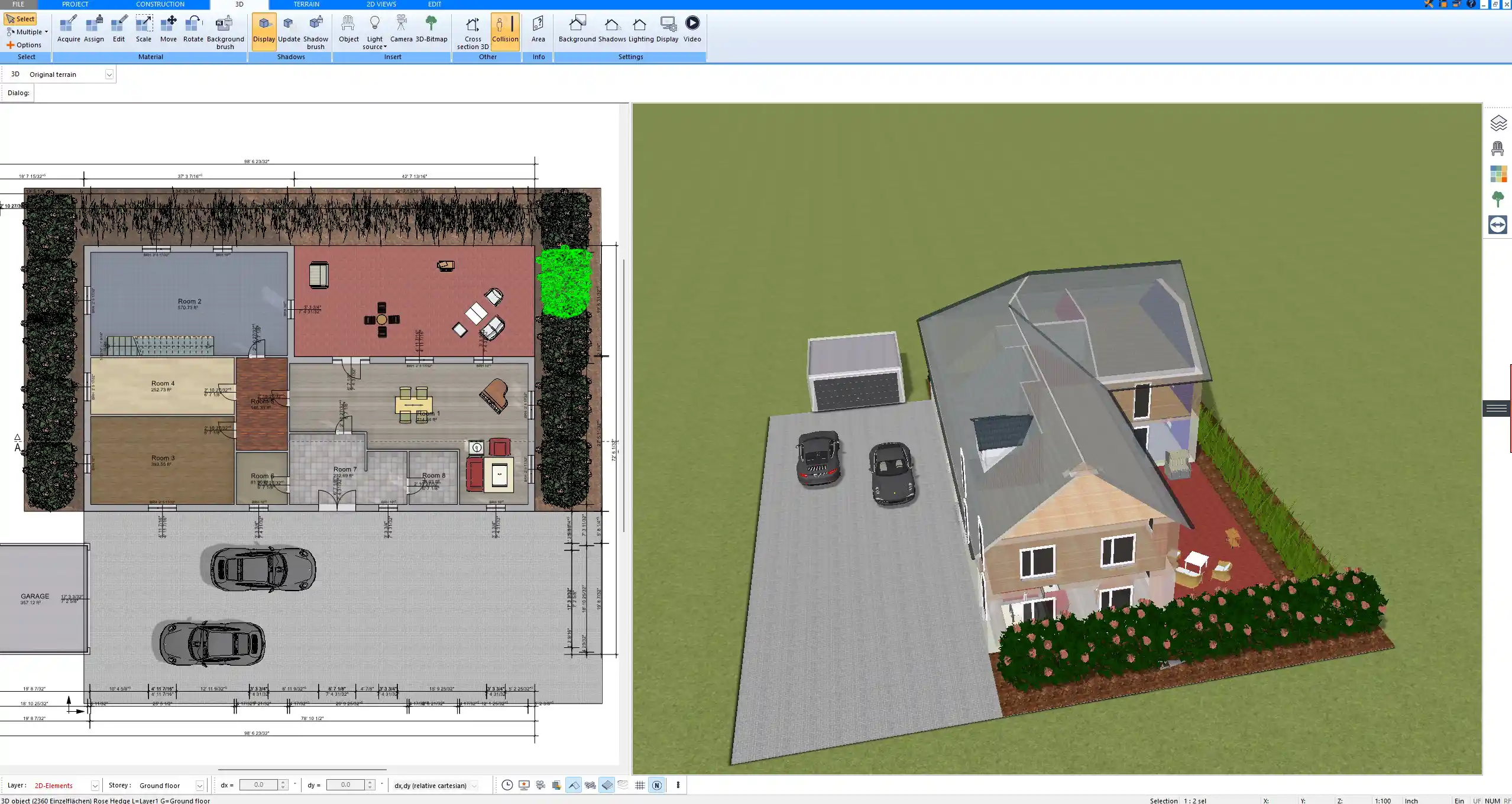Click the Room 2 label in the plan
The width and height of the screenshot is (1512, 804).
pyautogui.click(x=189, y=301)
